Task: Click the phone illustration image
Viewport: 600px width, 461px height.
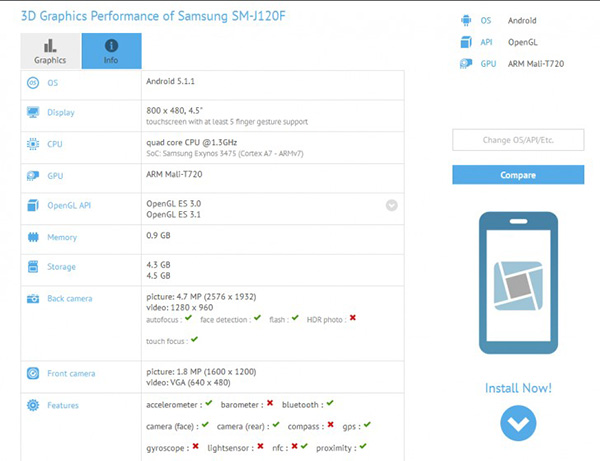Action: coord(517,284)
